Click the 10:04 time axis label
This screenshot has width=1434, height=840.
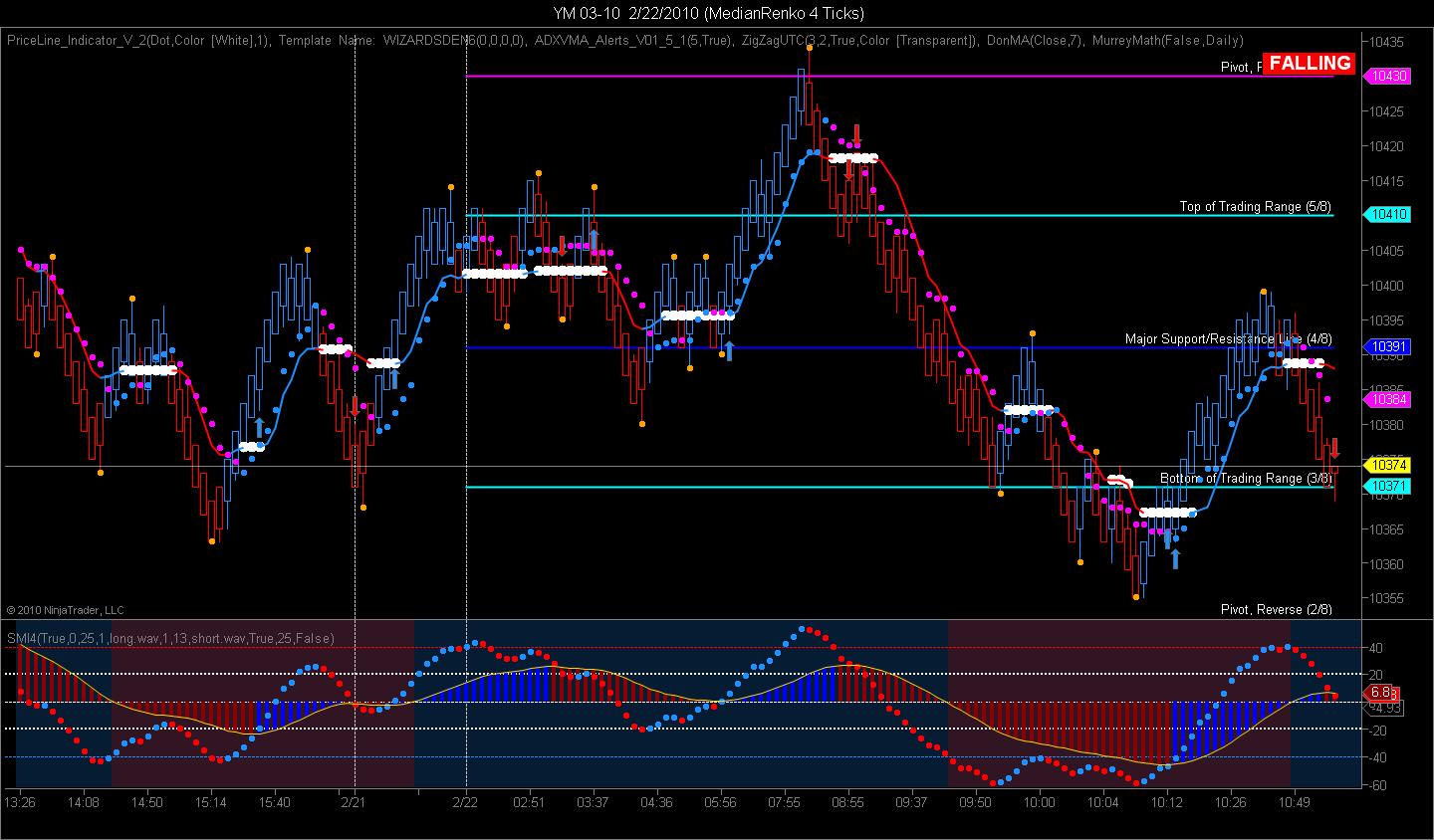tap(1102, 802)
